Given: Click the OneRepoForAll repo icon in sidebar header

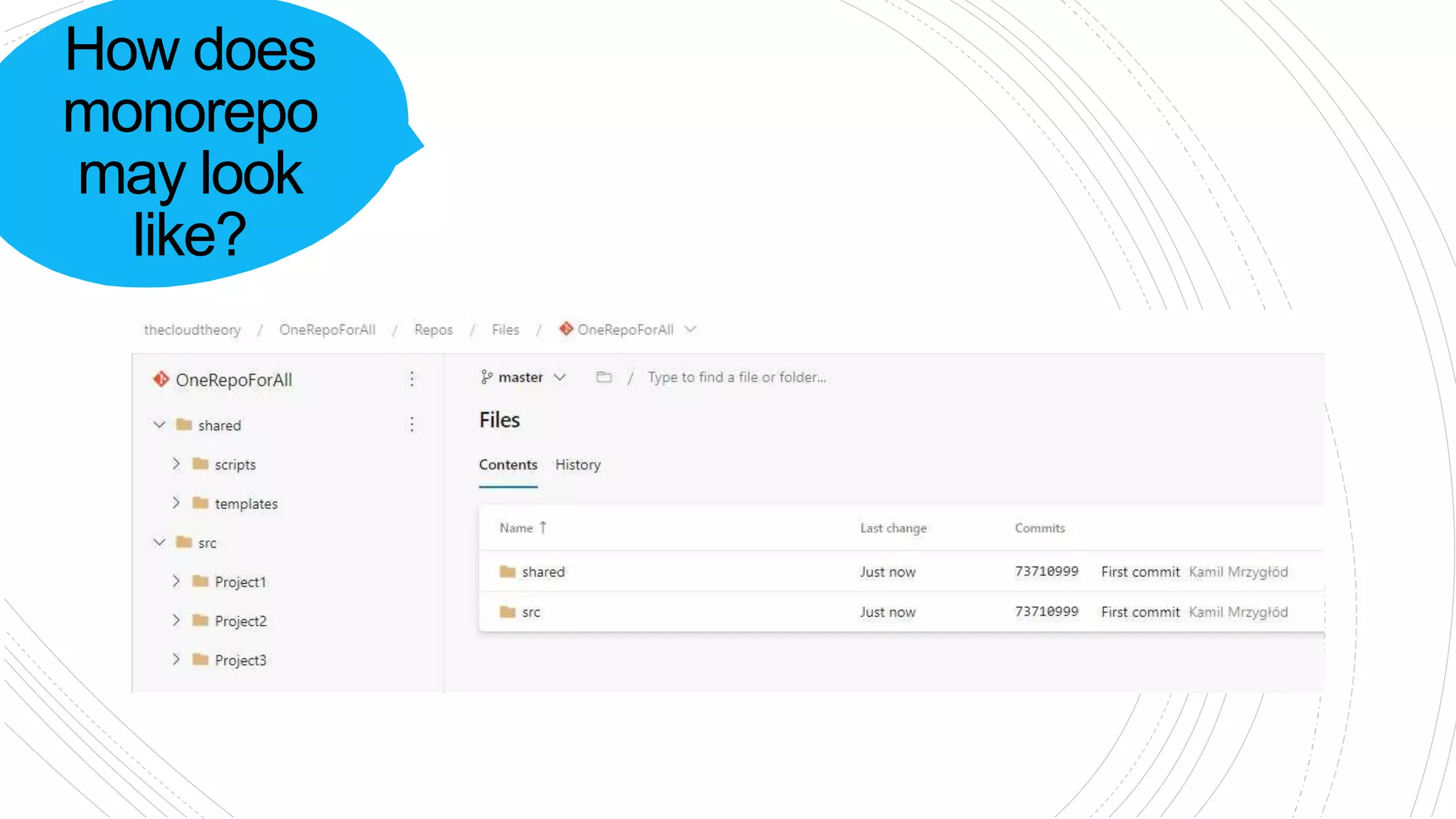Looking at the screenshot, I should [161, 380].
